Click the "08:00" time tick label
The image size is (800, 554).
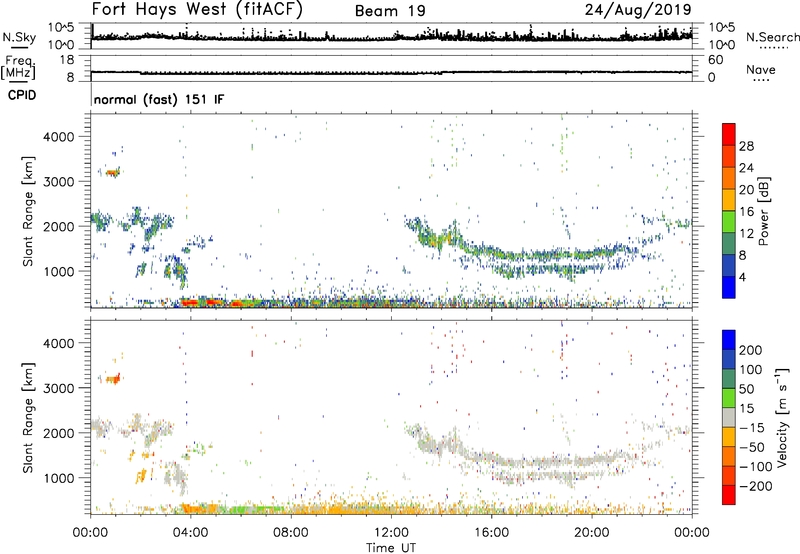pos(291,533)
